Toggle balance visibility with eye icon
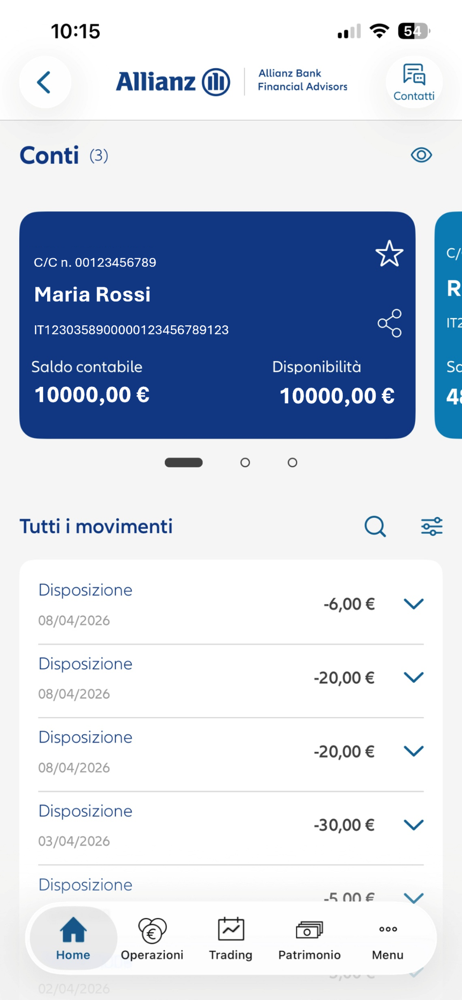The image size is (462, 1000). tap(422, 155)
